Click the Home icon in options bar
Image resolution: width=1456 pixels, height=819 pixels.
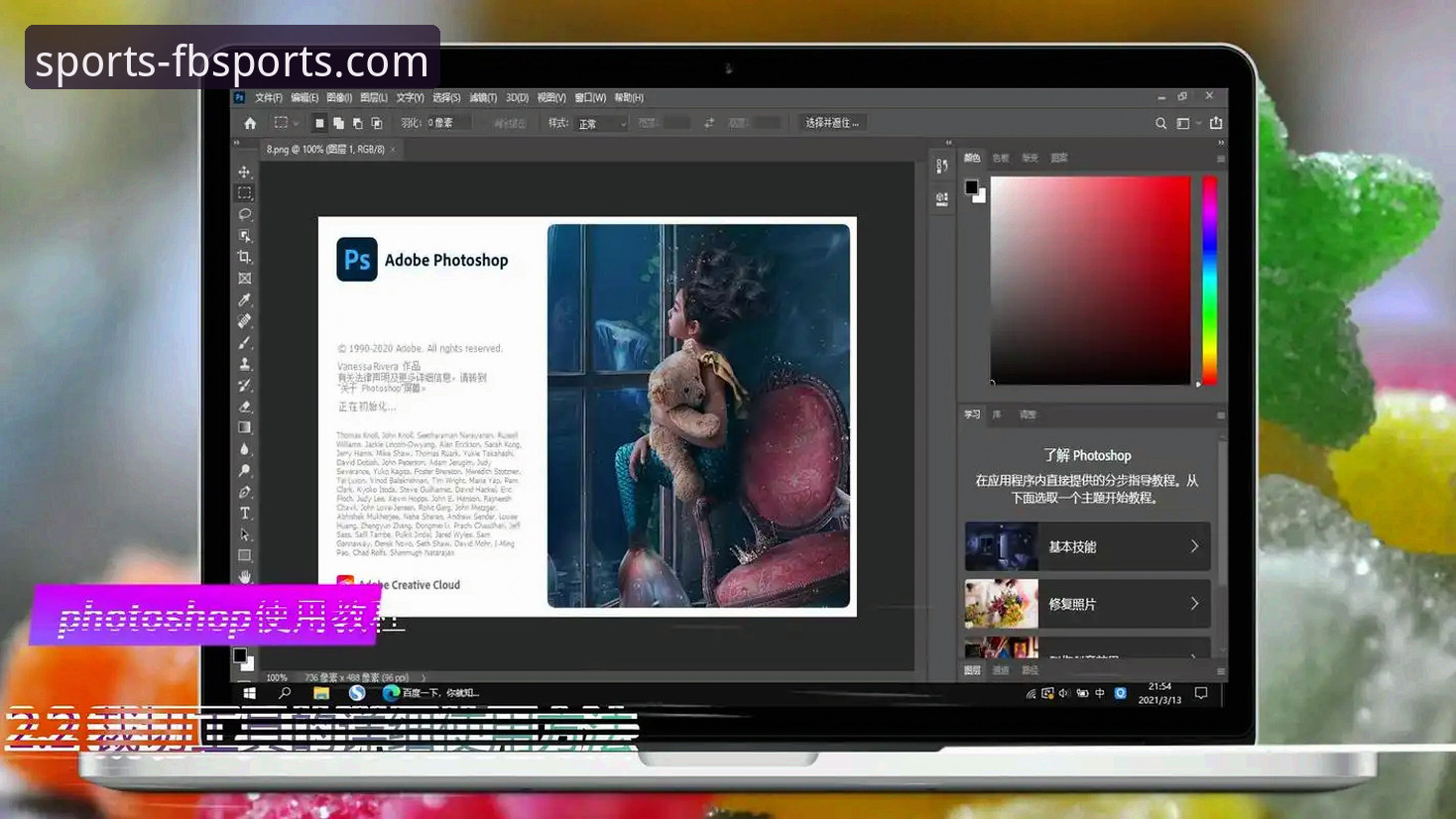[x=250, y=123]
